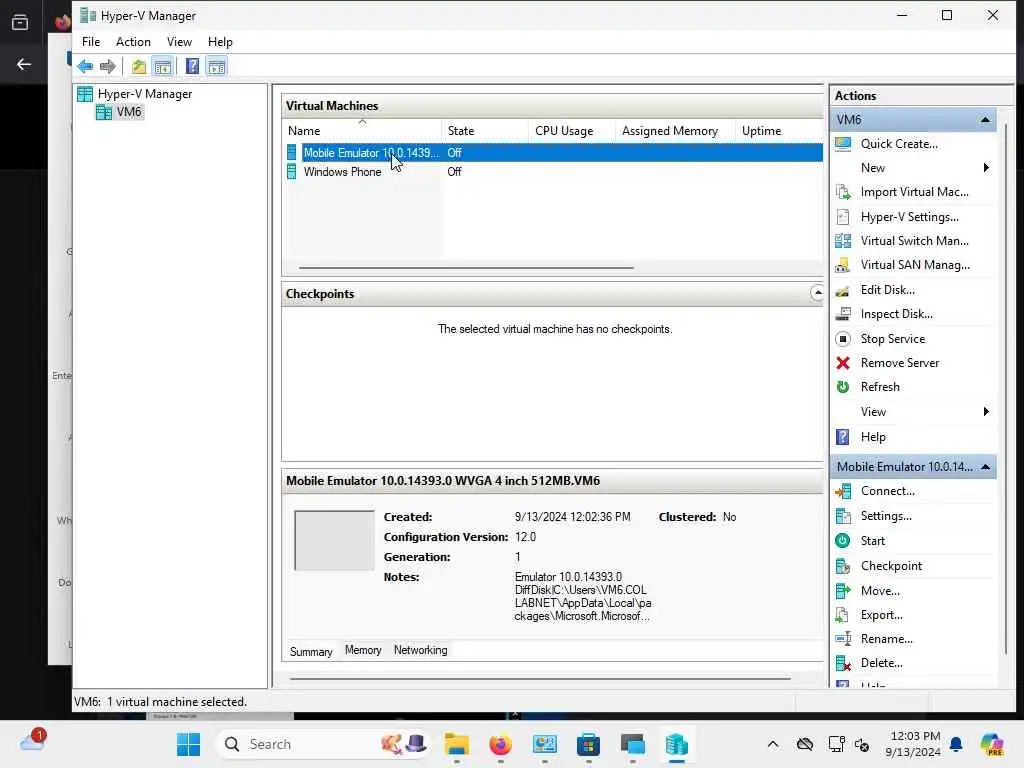This screenshot has width=1024, height=768.
Task: Switch to the Summary tab
Action: [x=311, y=651]
